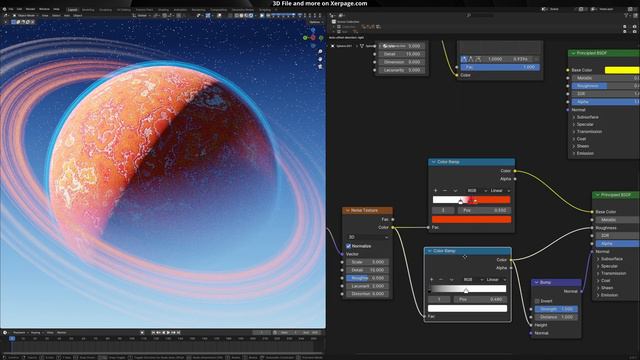Toggle camera view icon in the viewport

click(320, 66)
